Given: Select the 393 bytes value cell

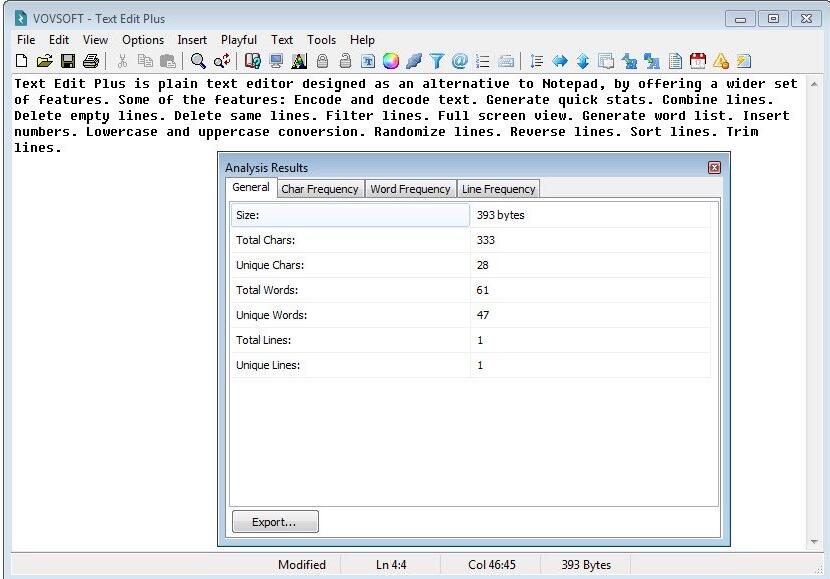Looking at the screenshot, I should (x=590, y=215).
